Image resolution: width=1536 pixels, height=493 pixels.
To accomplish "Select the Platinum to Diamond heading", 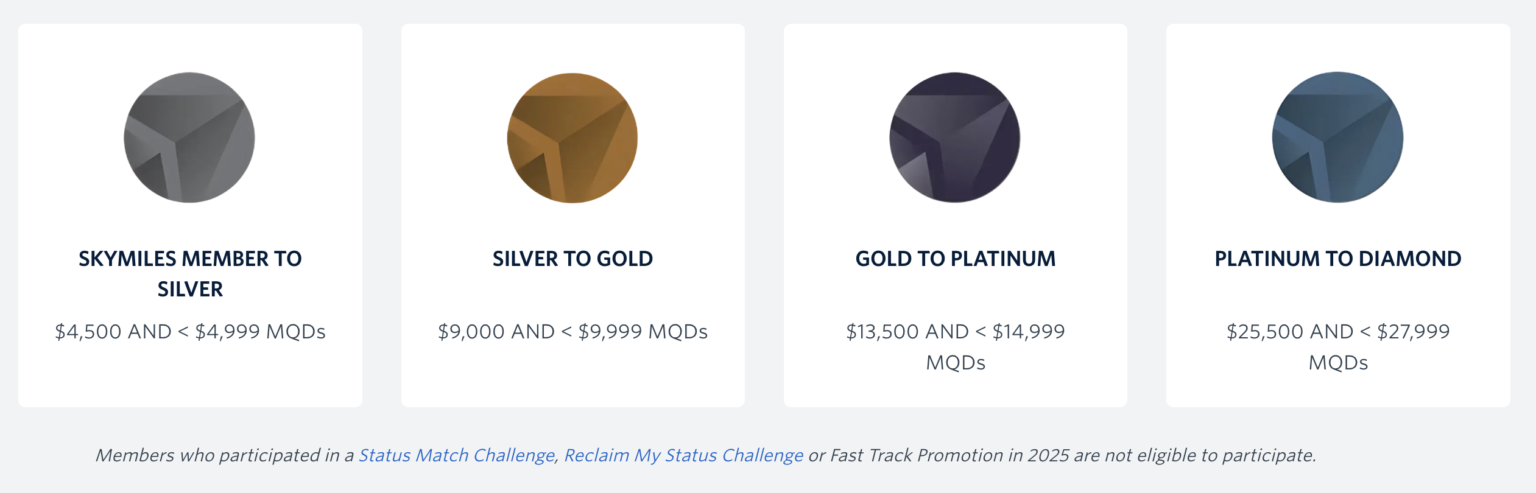I will (1338, 259).
